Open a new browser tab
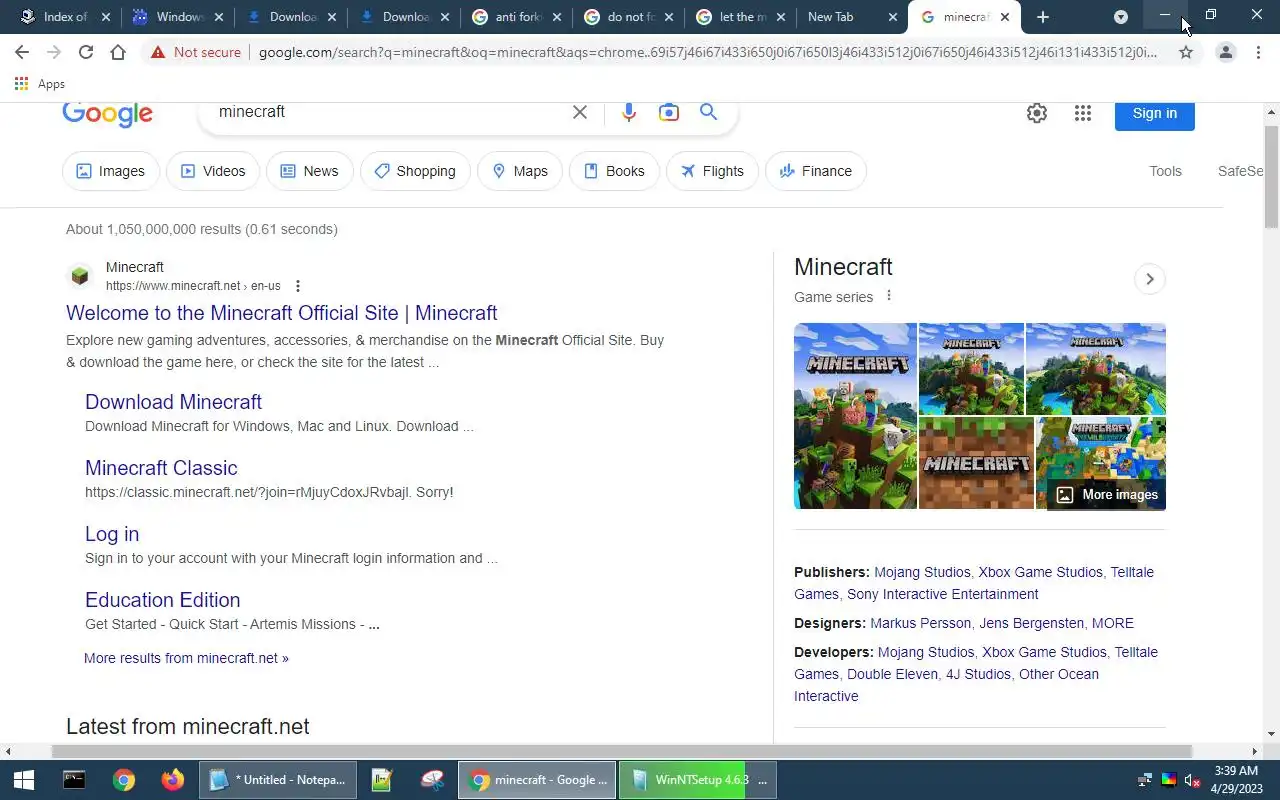Viewport: 1280px width, 800px height. click(x=1043, y=17)
